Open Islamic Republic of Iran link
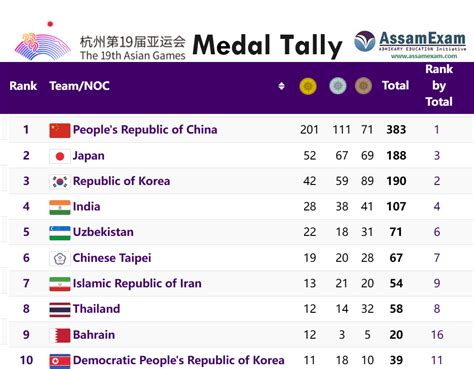The image size is (474, 369). [x=137, y=283]
